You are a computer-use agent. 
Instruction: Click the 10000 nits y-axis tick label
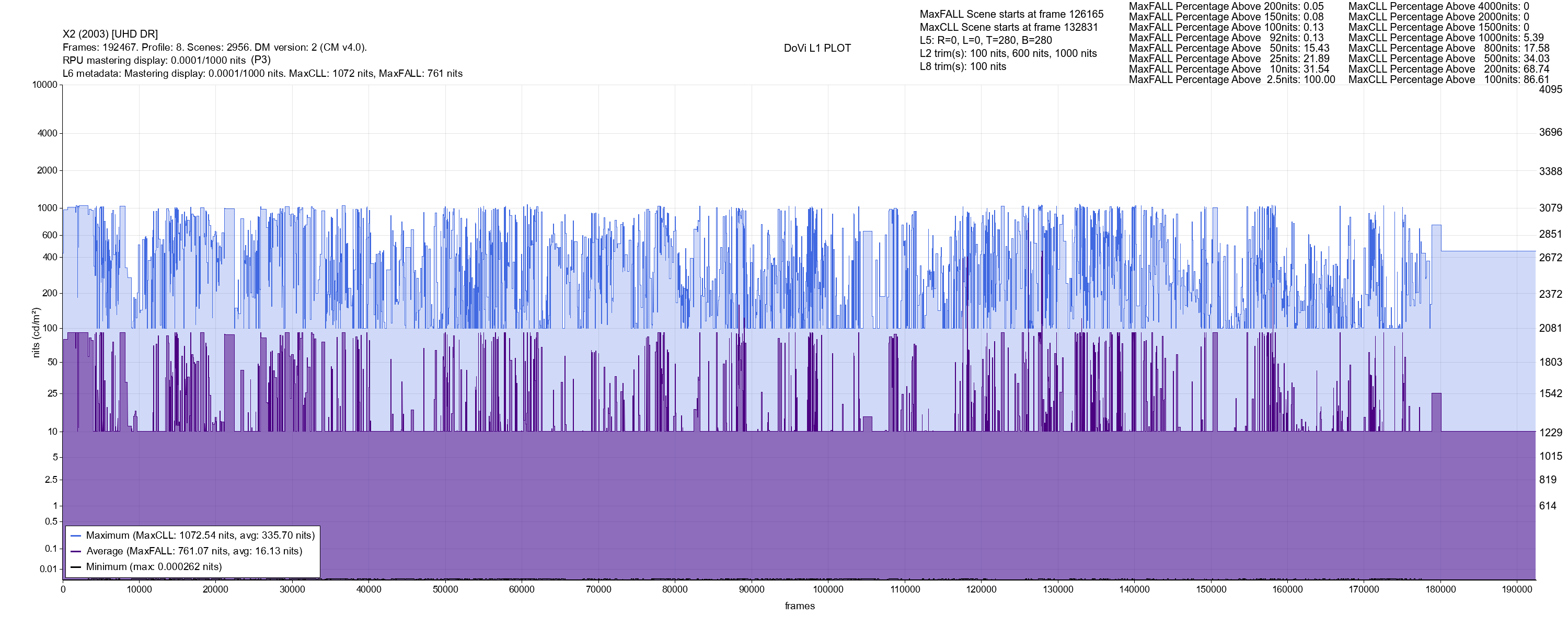click(x=44, y=85)
